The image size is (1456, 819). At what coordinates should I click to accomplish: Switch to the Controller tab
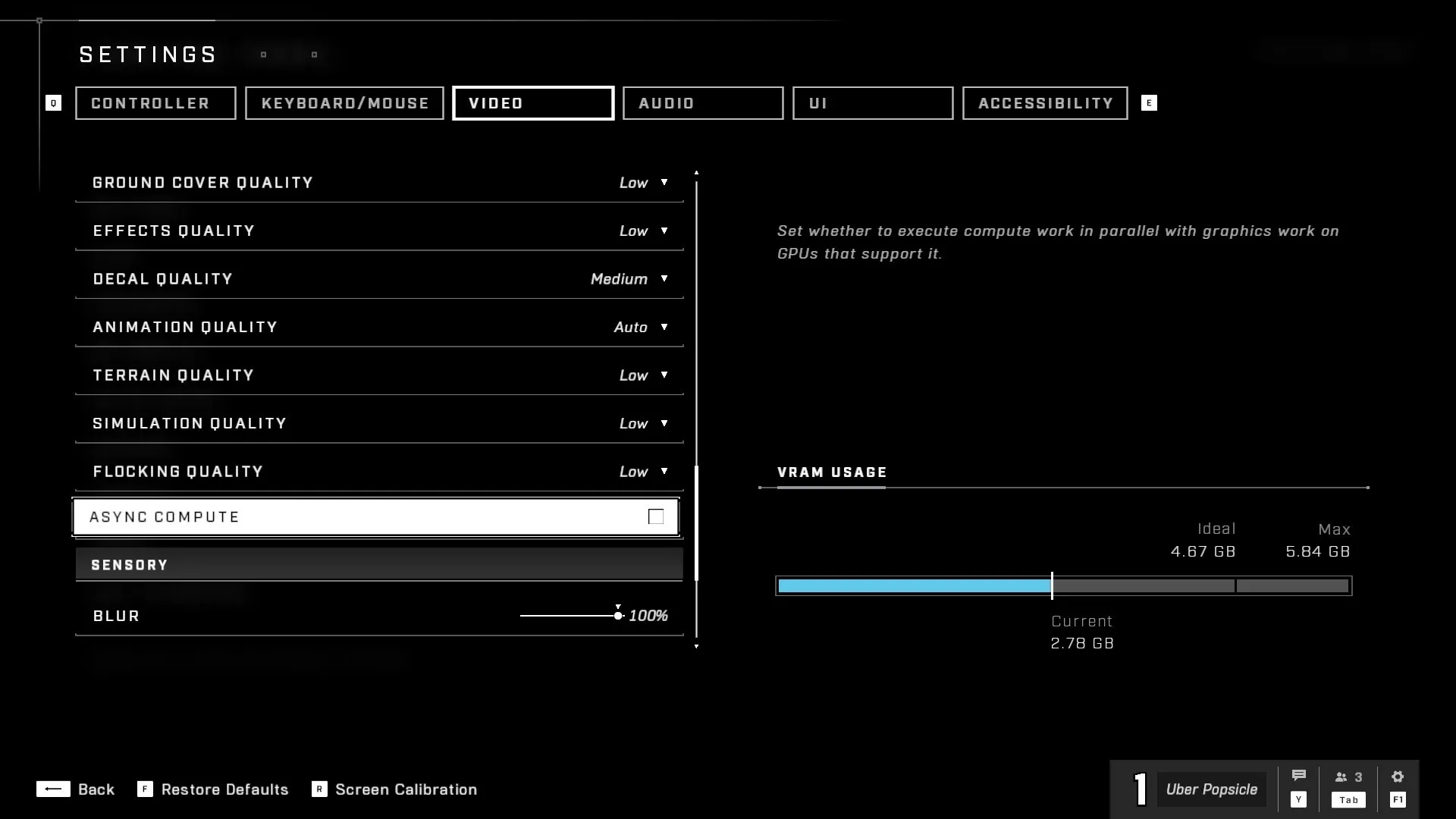155,103
